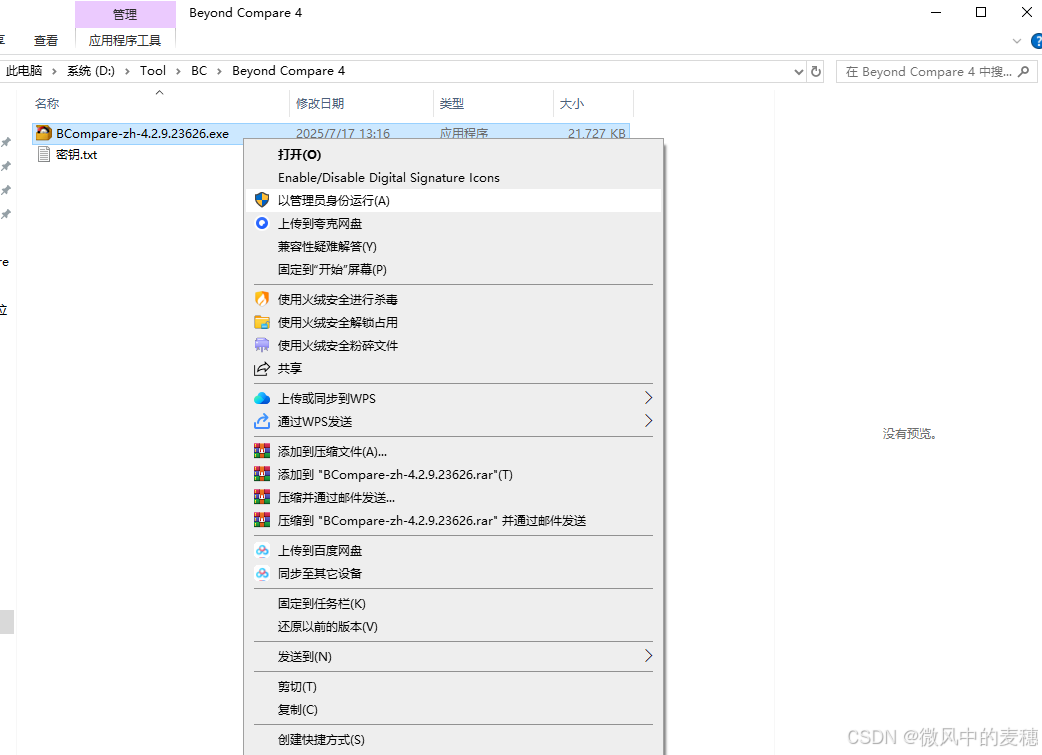Select the 密钥.txt file icon
The image size is (1042, 755).
click(45, 155)
